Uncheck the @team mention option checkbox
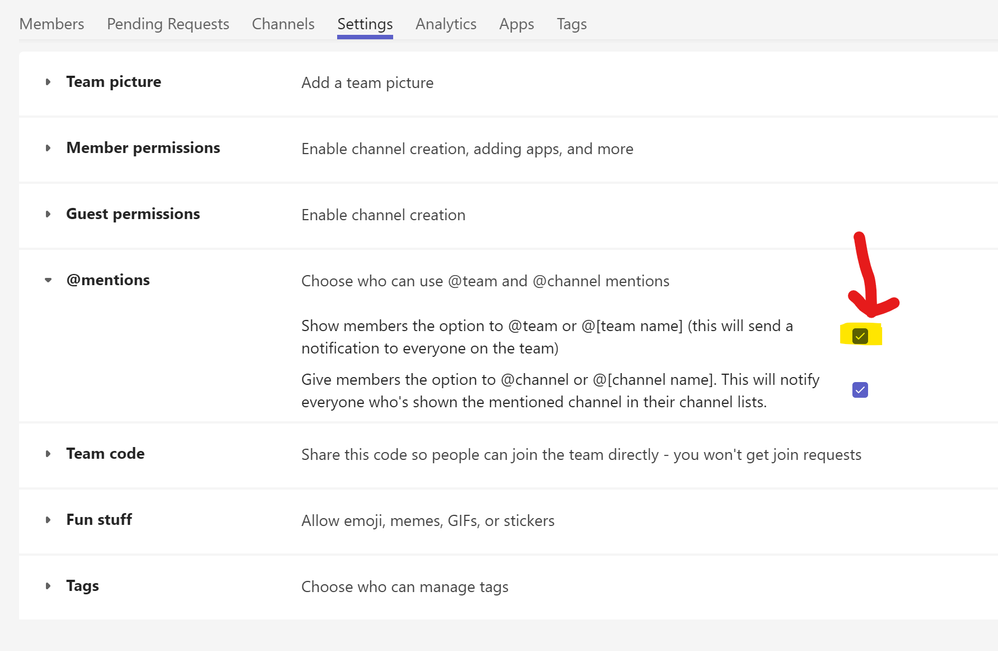 (860, 336)
